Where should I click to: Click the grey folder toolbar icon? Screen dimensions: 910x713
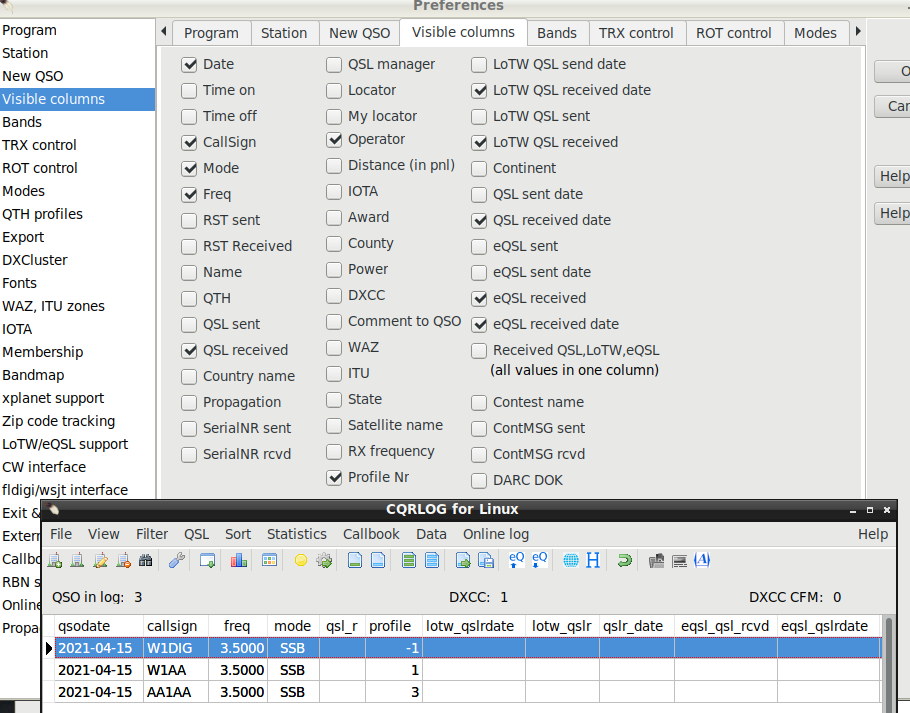pyautogui.click(x=656, y=560)
